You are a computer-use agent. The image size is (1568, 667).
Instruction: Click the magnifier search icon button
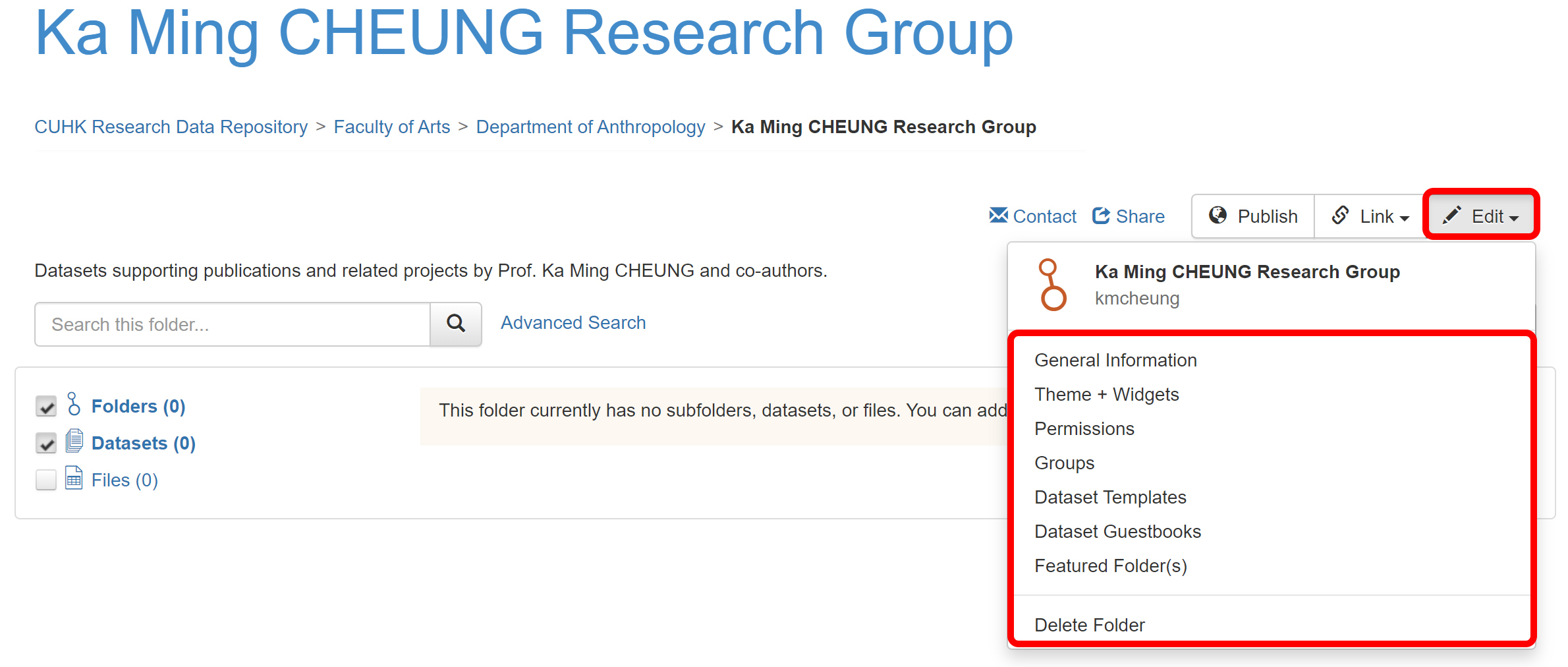point(456,324)
